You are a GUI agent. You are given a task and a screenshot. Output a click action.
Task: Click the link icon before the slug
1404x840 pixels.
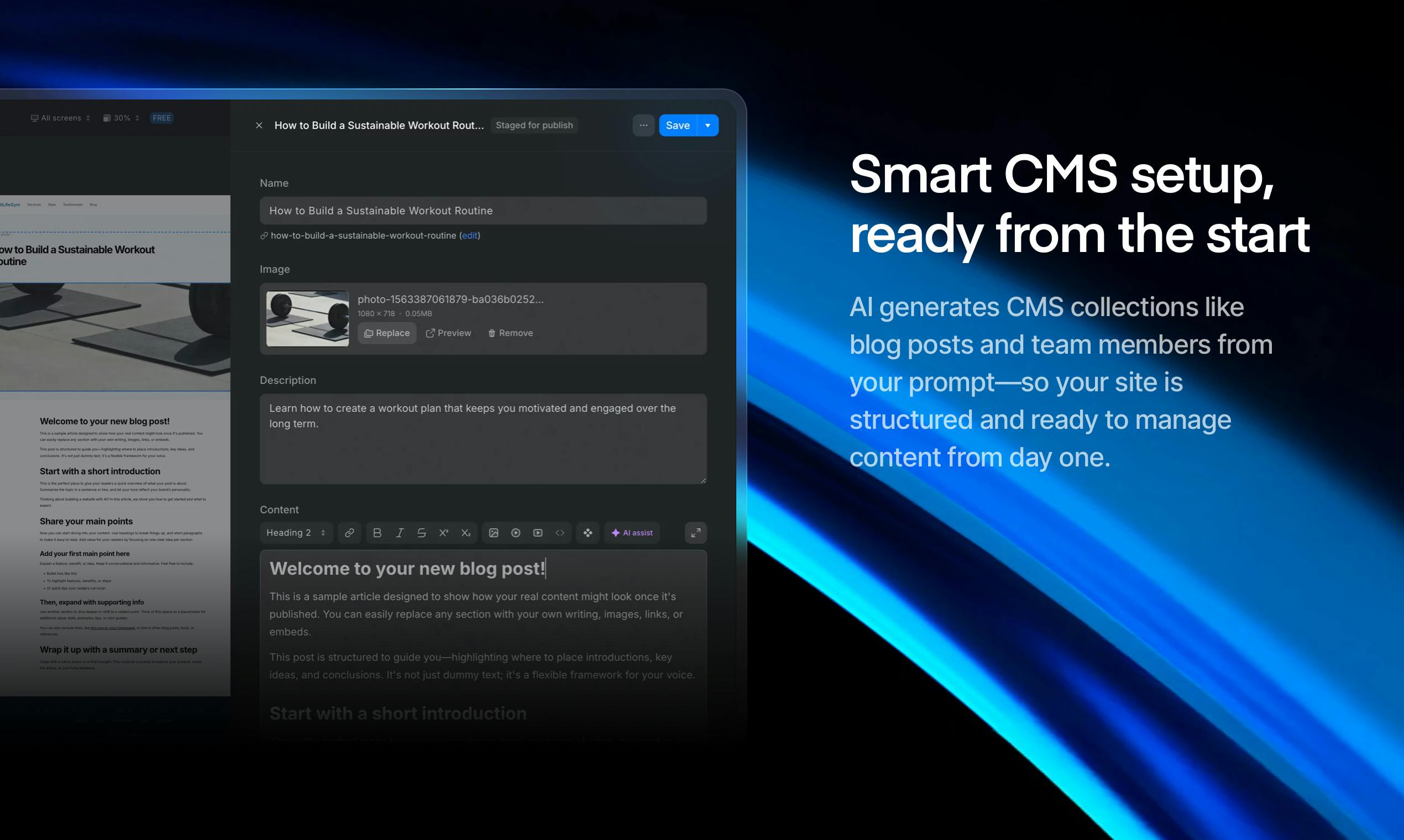tap(264, 235)
